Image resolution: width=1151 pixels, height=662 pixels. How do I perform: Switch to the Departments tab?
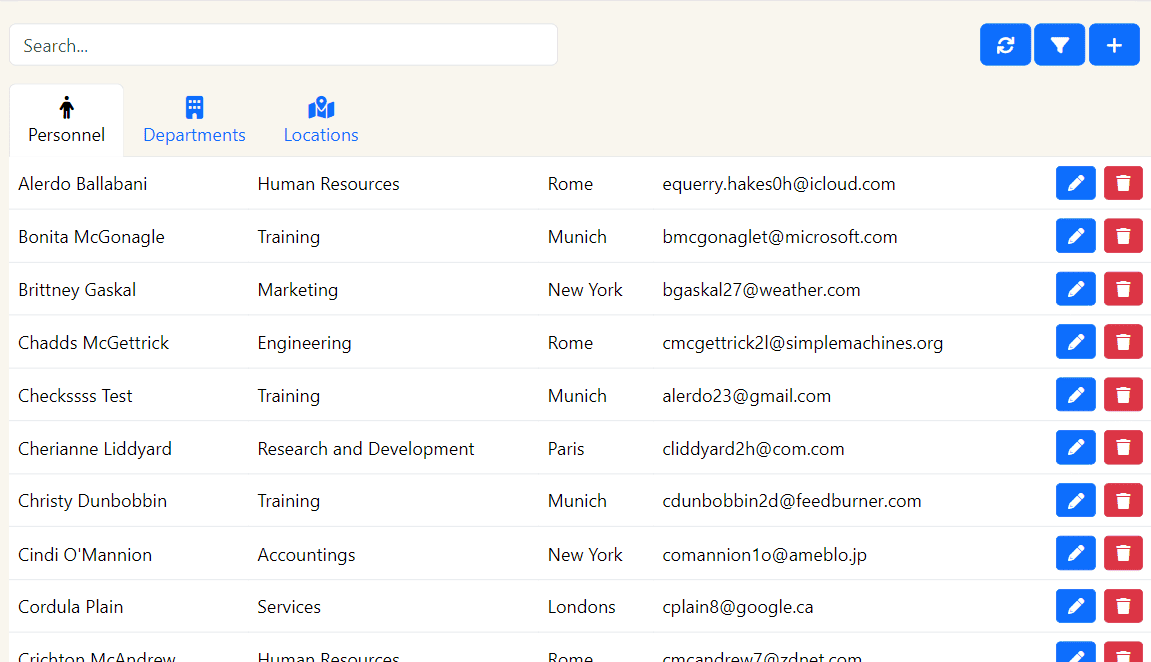tap(194, 121)
